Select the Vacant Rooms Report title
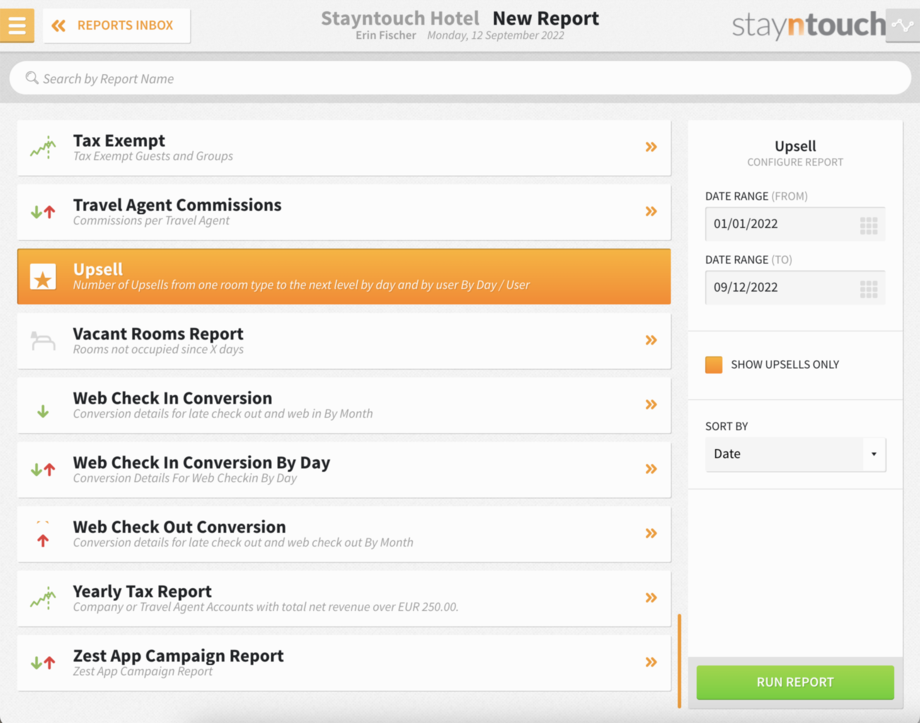 click(158, 333)
